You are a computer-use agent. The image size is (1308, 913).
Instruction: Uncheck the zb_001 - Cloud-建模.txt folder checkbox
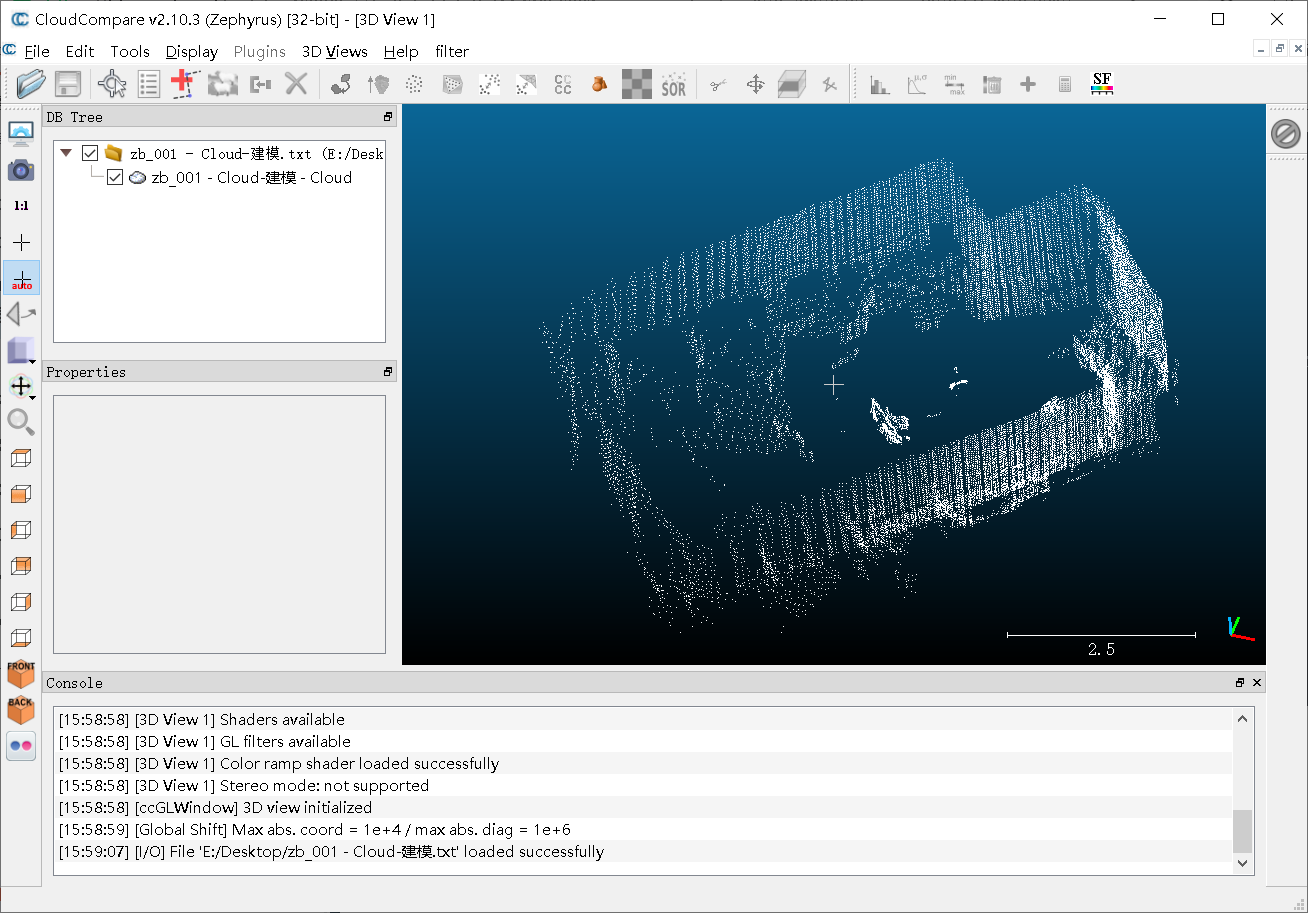(90, 153)
